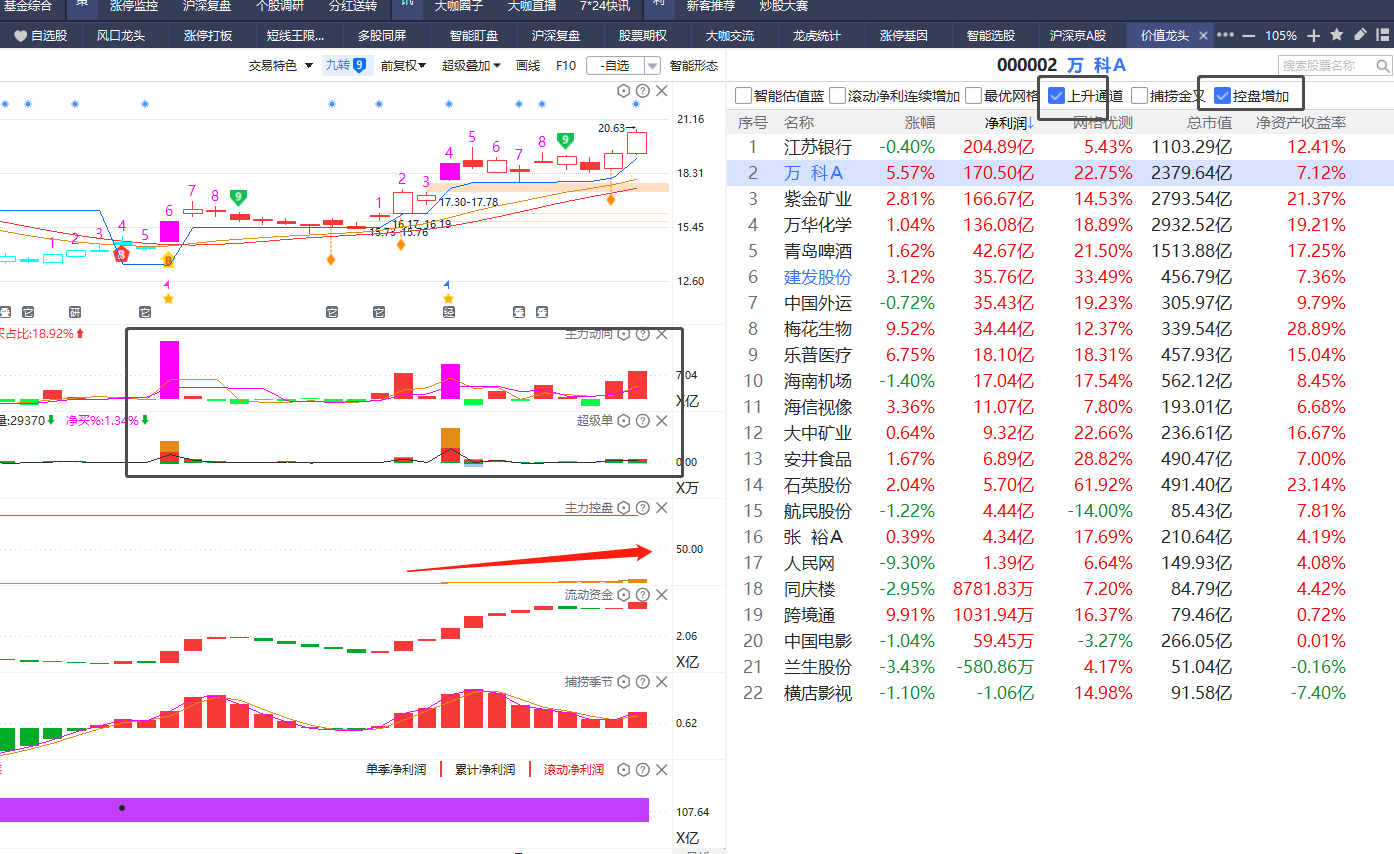Viewport: 1394px width, 854px height.
Task: Open settings icon of 流动资金 indicator
Action: coord(625,595)
